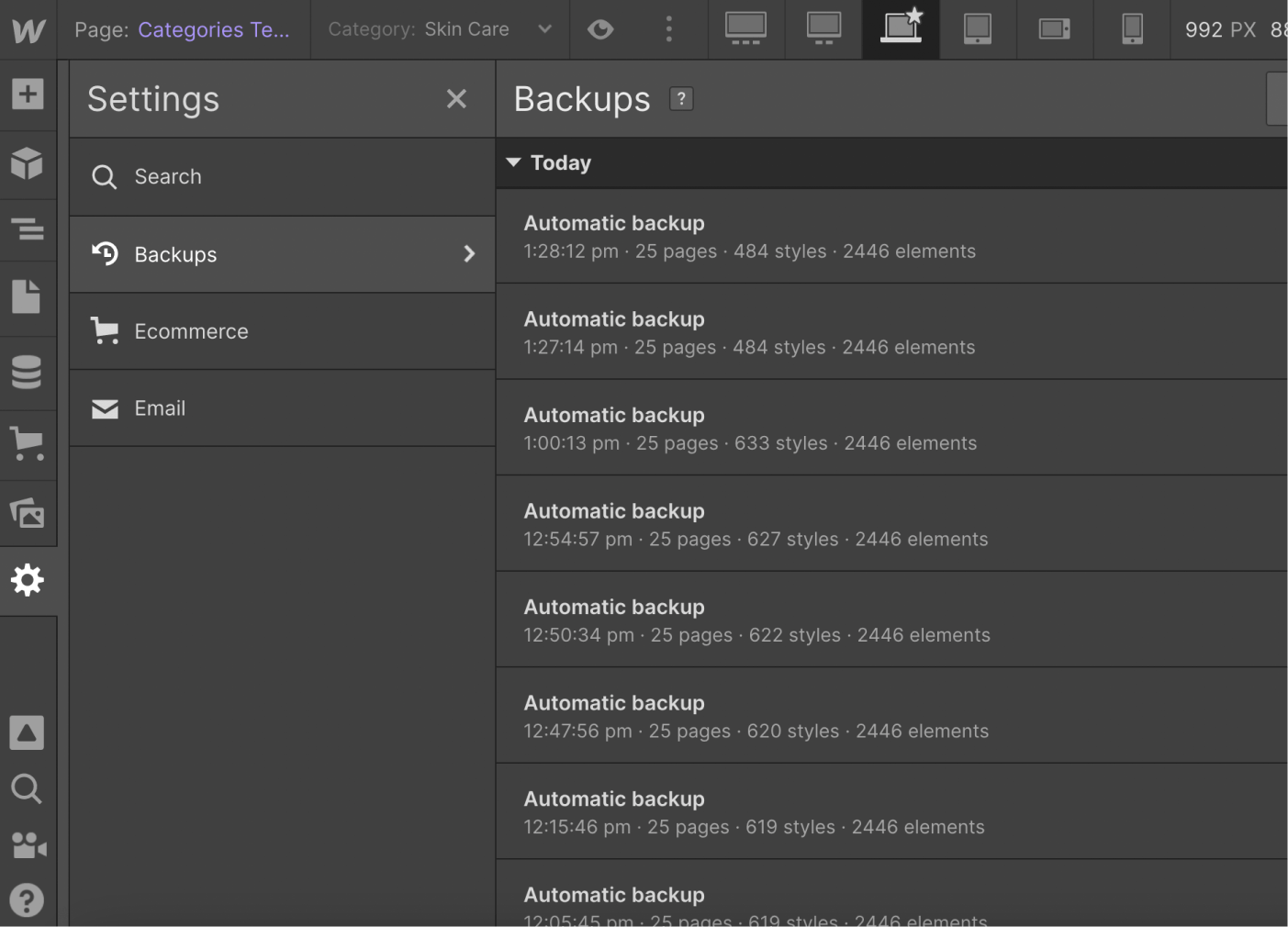Select Ecommerce in the Settings menu

282,331
